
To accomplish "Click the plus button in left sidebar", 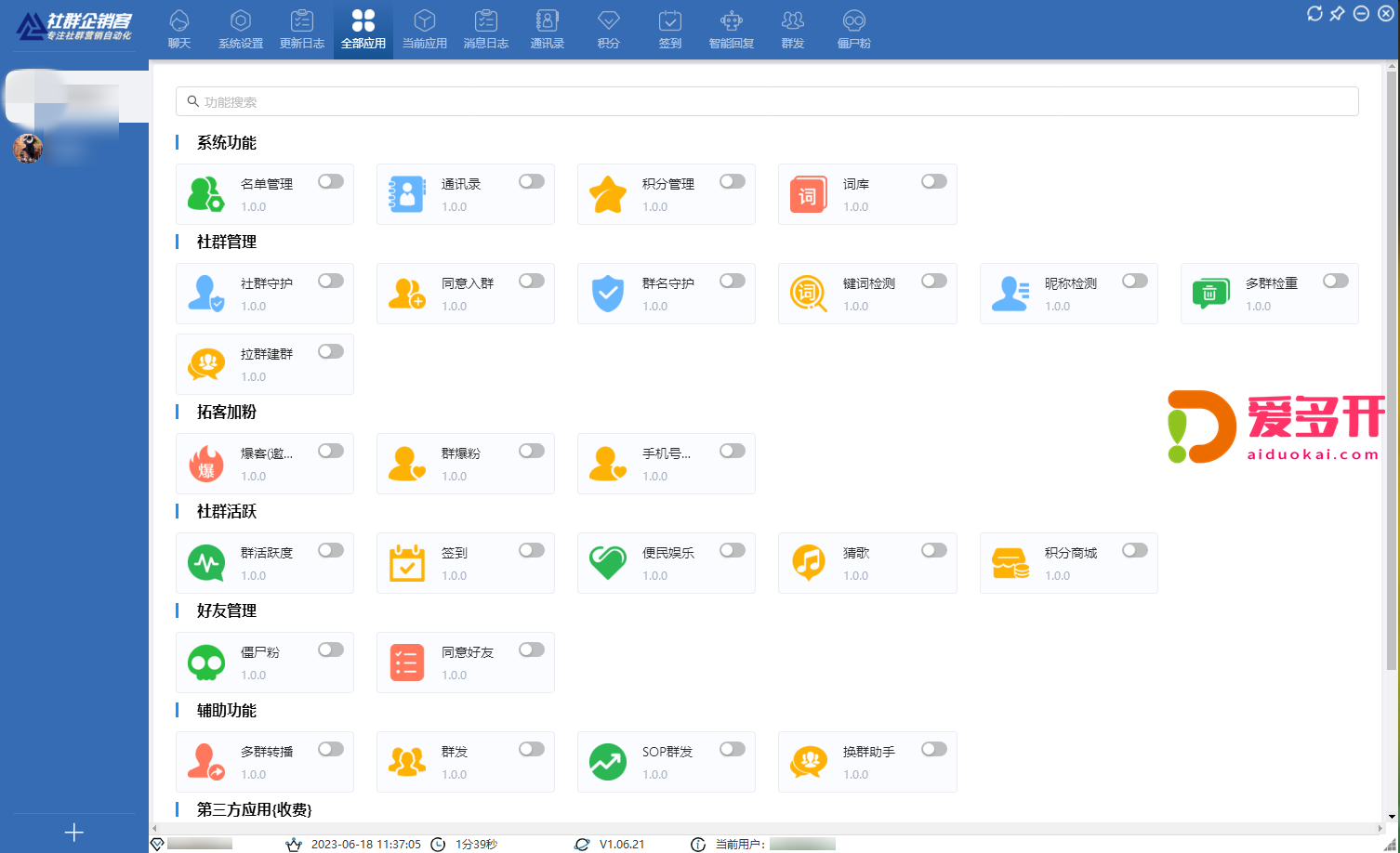I will coord(74,833).
